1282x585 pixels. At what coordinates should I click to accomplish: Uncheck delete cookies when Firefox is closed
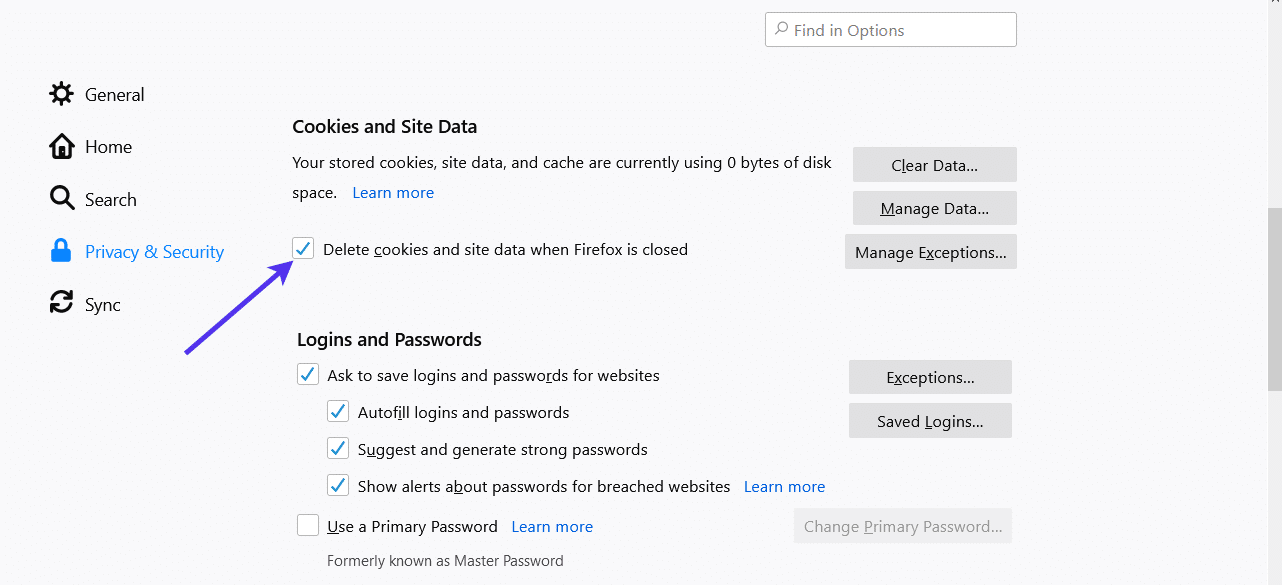pyautogui.click(x=302, y=248)
